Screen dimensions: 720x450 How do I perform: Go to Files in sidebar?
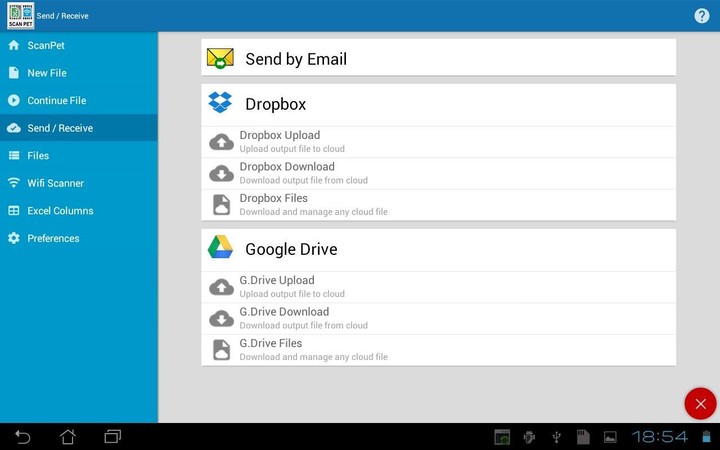[38, 156]
